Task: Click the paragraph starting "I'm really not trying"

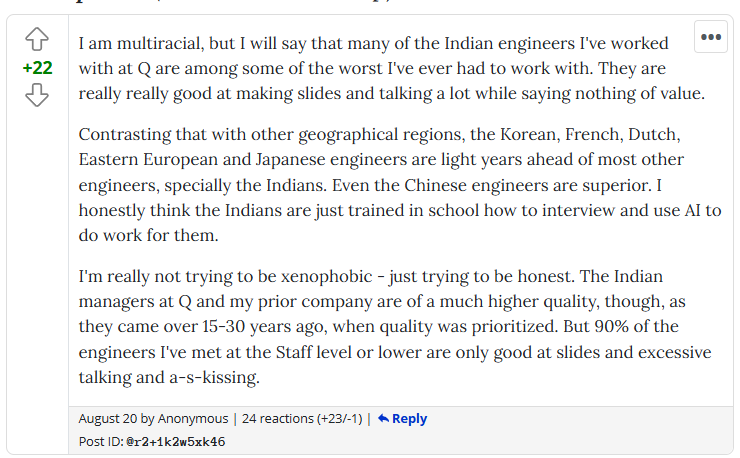Action: (392, 326)
